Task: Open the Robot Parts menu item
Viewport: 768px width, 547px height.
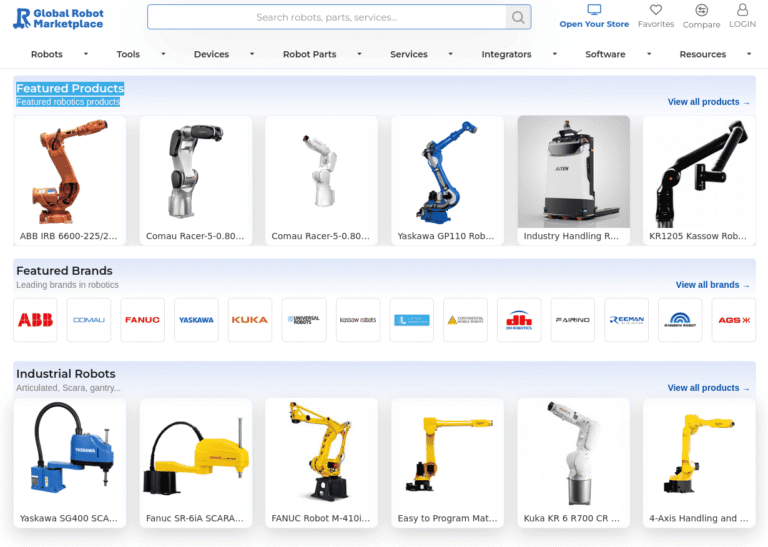Action: [x=310, y=54]
